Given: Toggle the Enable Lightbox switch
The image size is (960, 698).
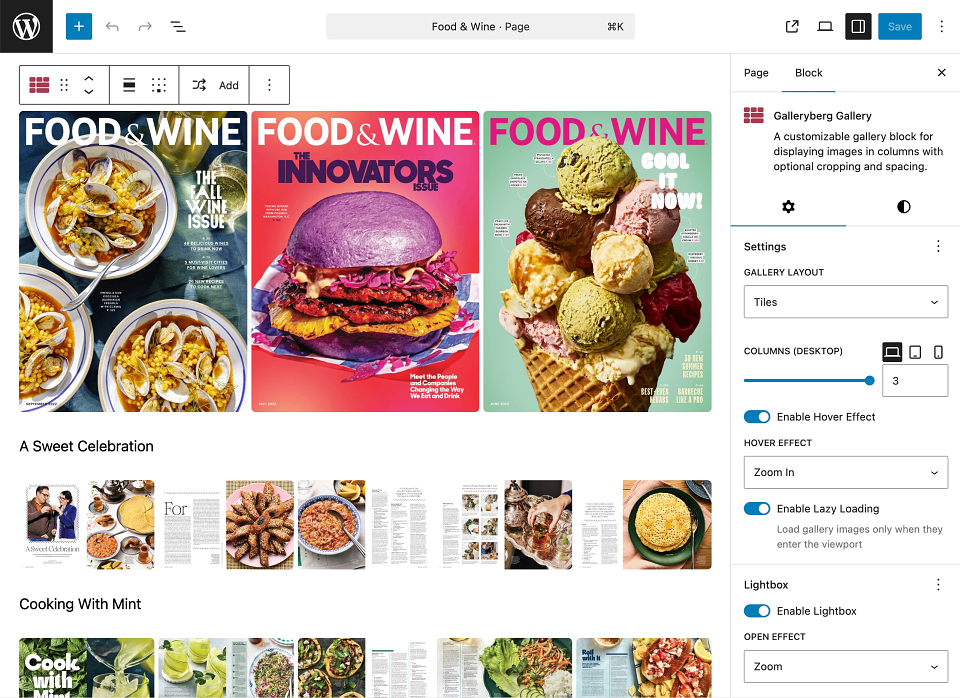Looking at the screenshot, I should point(757,611).
